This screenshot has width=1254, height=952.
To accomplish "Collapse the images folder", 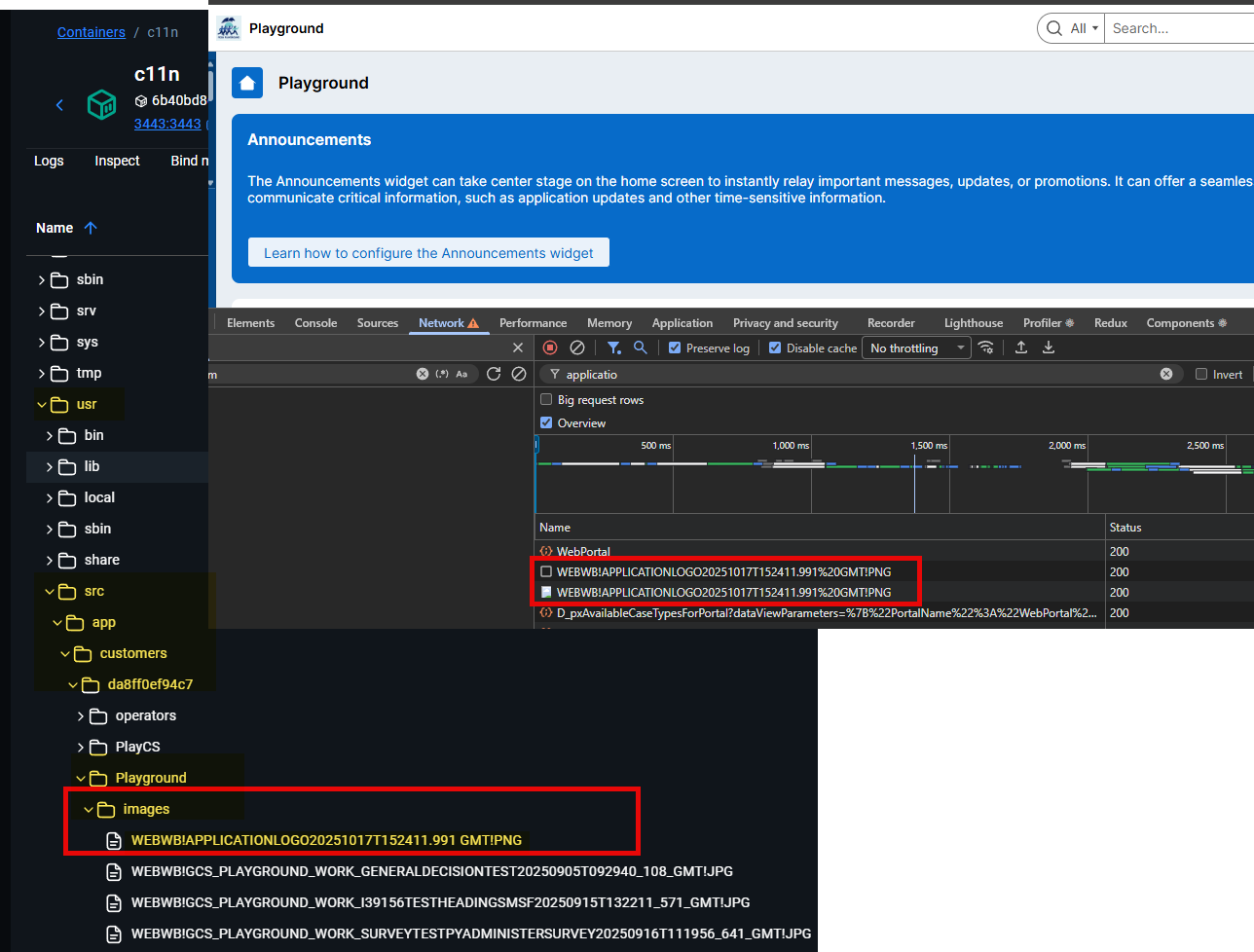I will 89,809.
